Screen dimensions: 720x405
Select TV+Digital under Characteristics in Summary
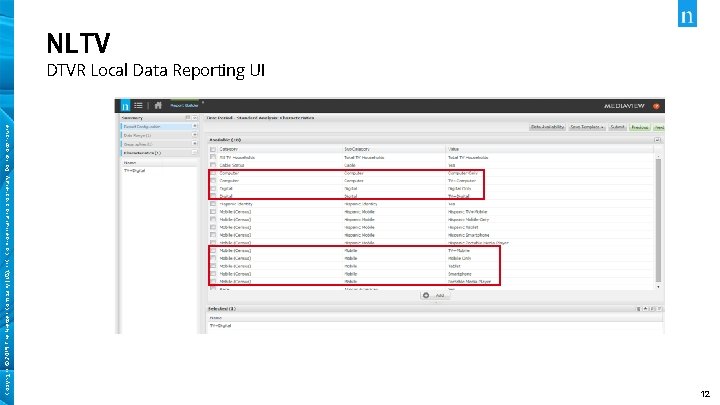pyautogui.click(x=134, y=170)
